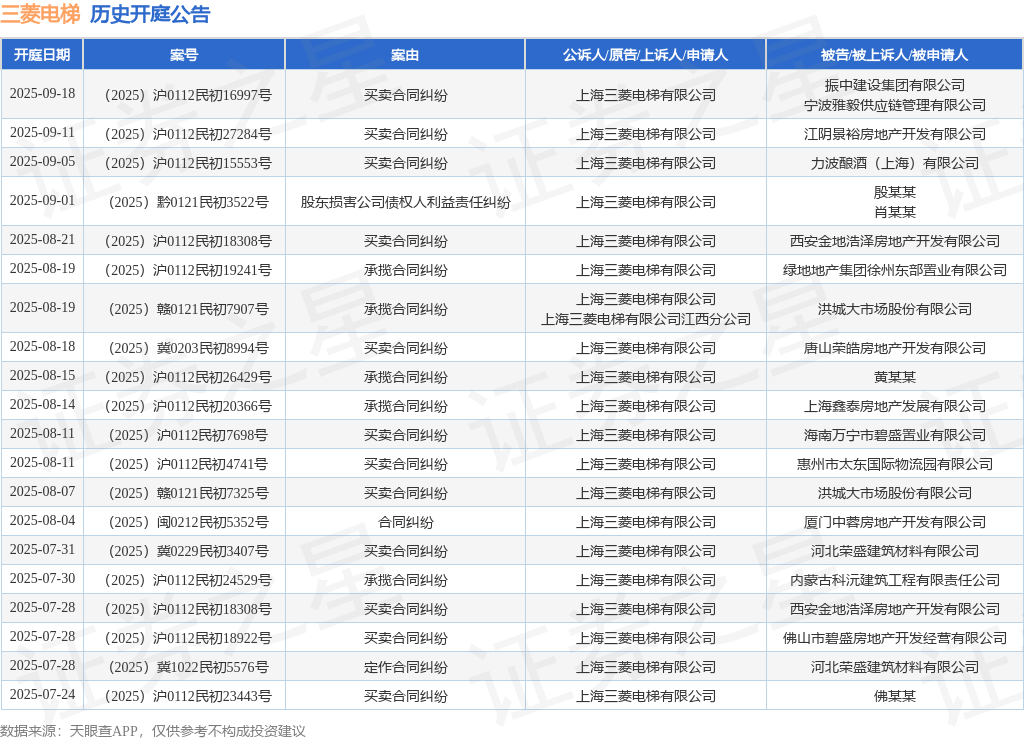
Task: Click defendant 殷某某
Action: [895, 192]
